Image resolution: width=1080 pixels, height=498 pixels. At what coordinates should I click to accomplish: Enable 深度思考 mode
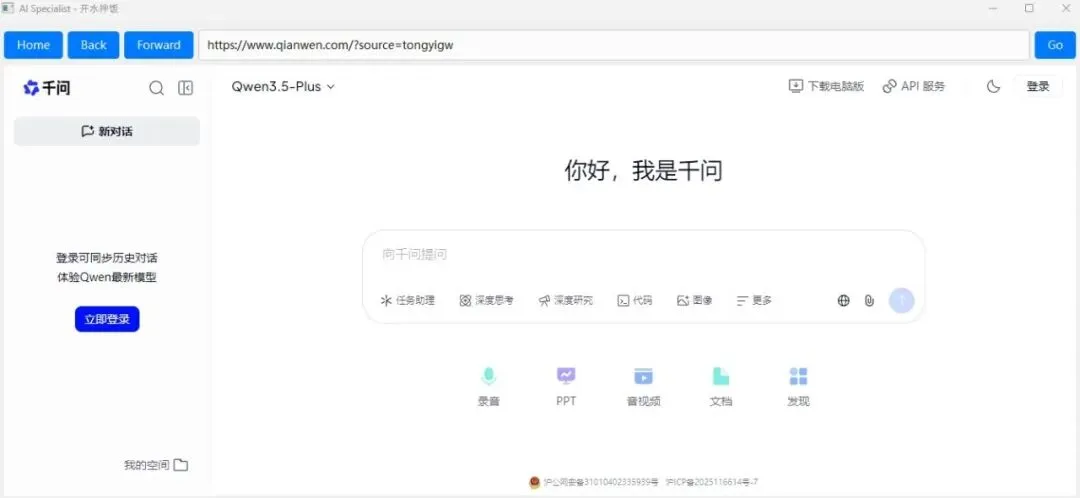point(486,300)
